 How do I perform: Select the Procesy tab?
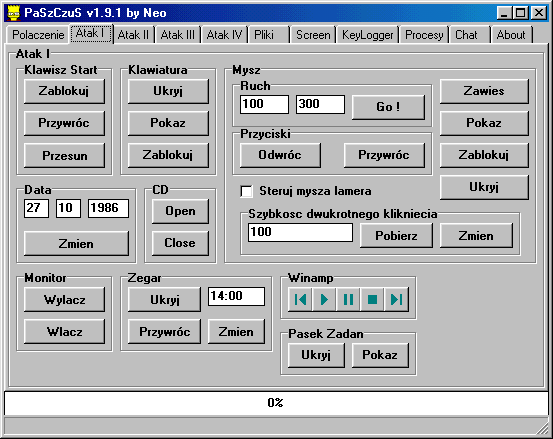(x=424, y=35)
